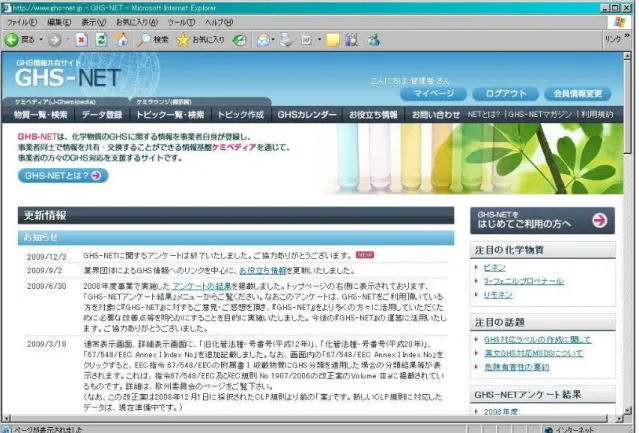The image size is (639, 433).
Task: Open Favorites star icon (お気に入り)
Action: (183, 40)
